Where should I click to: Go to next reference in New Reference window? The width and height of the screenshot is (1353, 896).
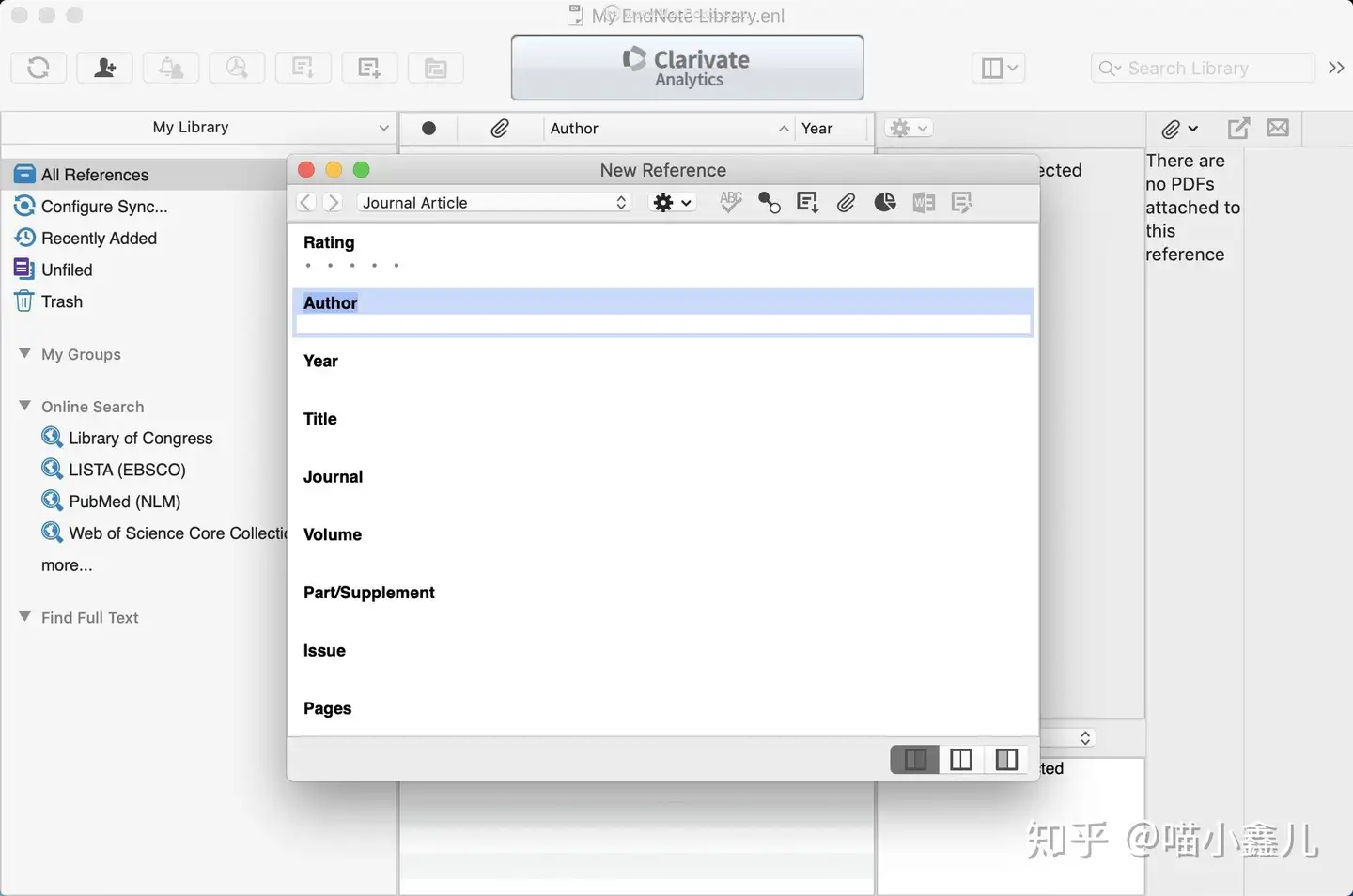[332, 203]
